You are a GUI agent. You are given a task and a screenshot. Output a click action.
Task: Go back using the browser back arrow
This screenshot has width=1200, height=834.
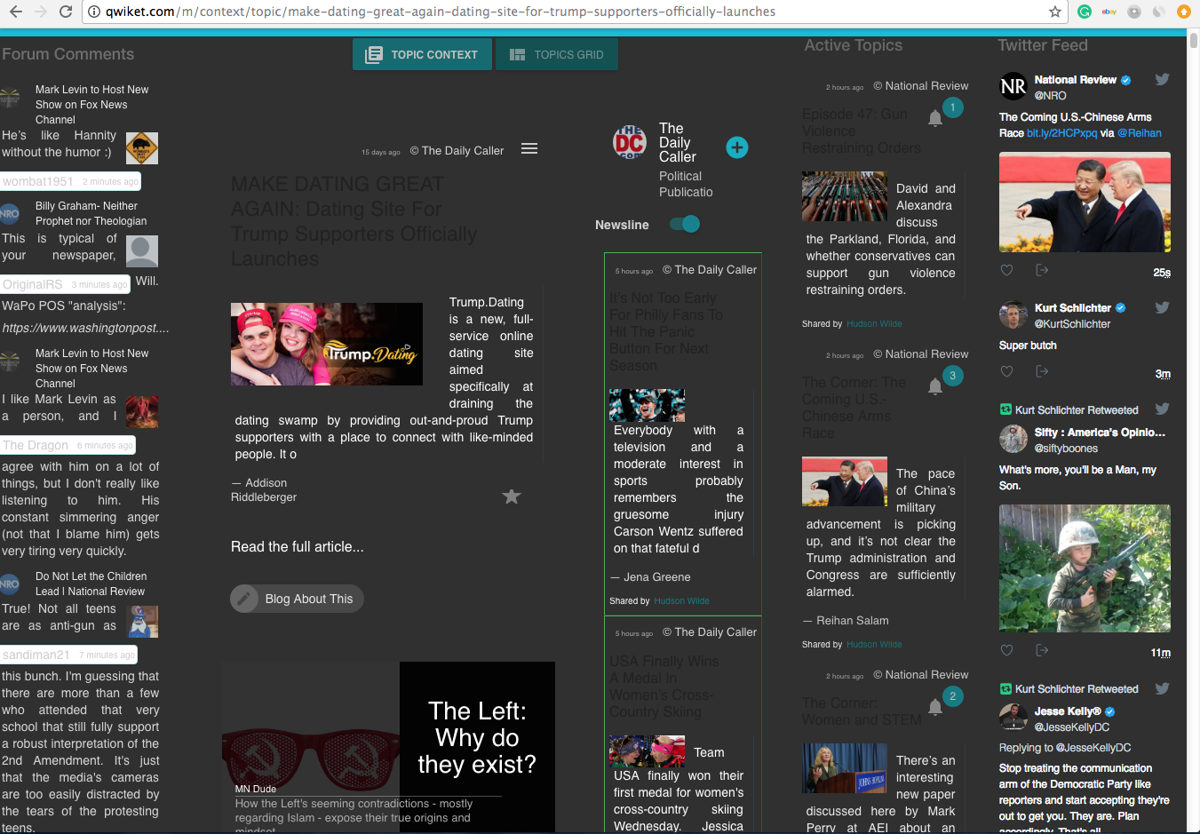[x=15, y=12]
